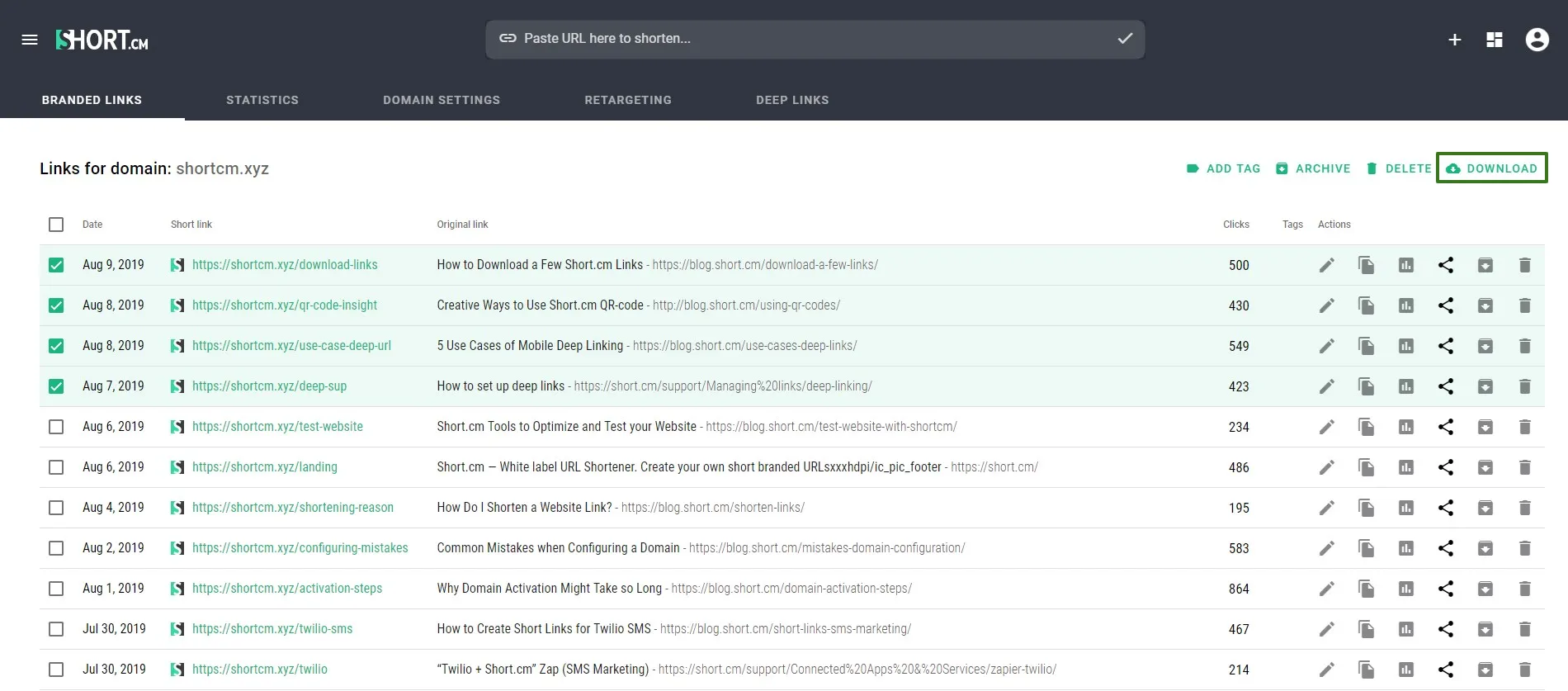Click the Short.cm logo
1568x691 pixels.
point(102,40)
